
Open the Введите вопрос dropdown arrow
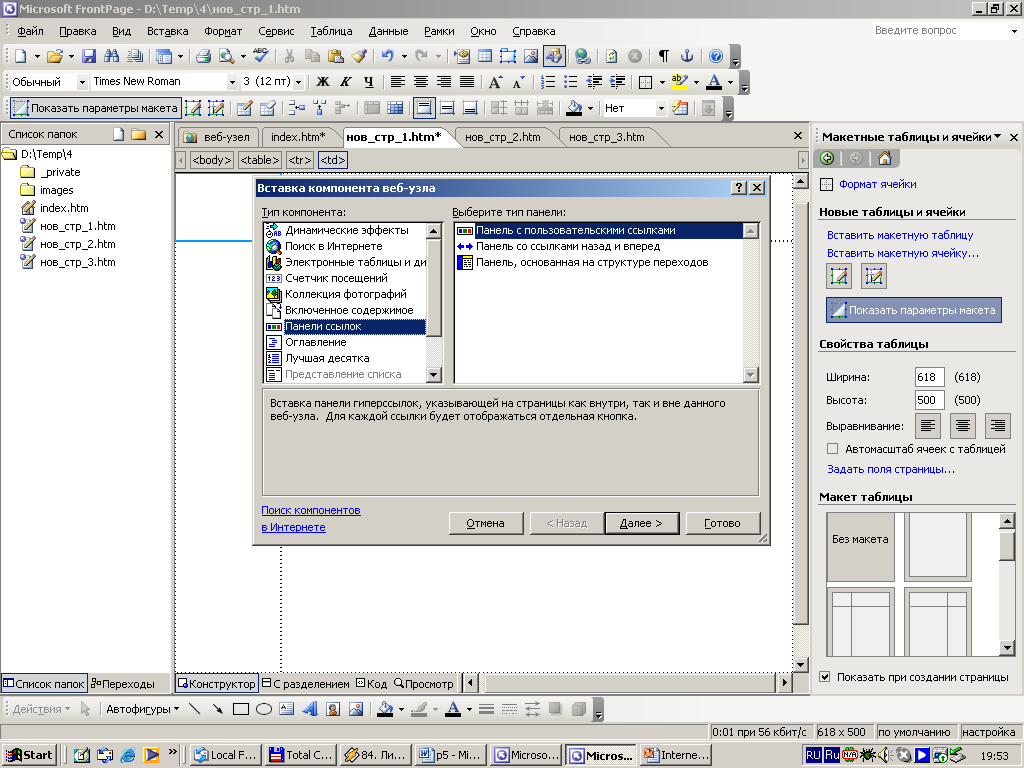coord(1014,31)
